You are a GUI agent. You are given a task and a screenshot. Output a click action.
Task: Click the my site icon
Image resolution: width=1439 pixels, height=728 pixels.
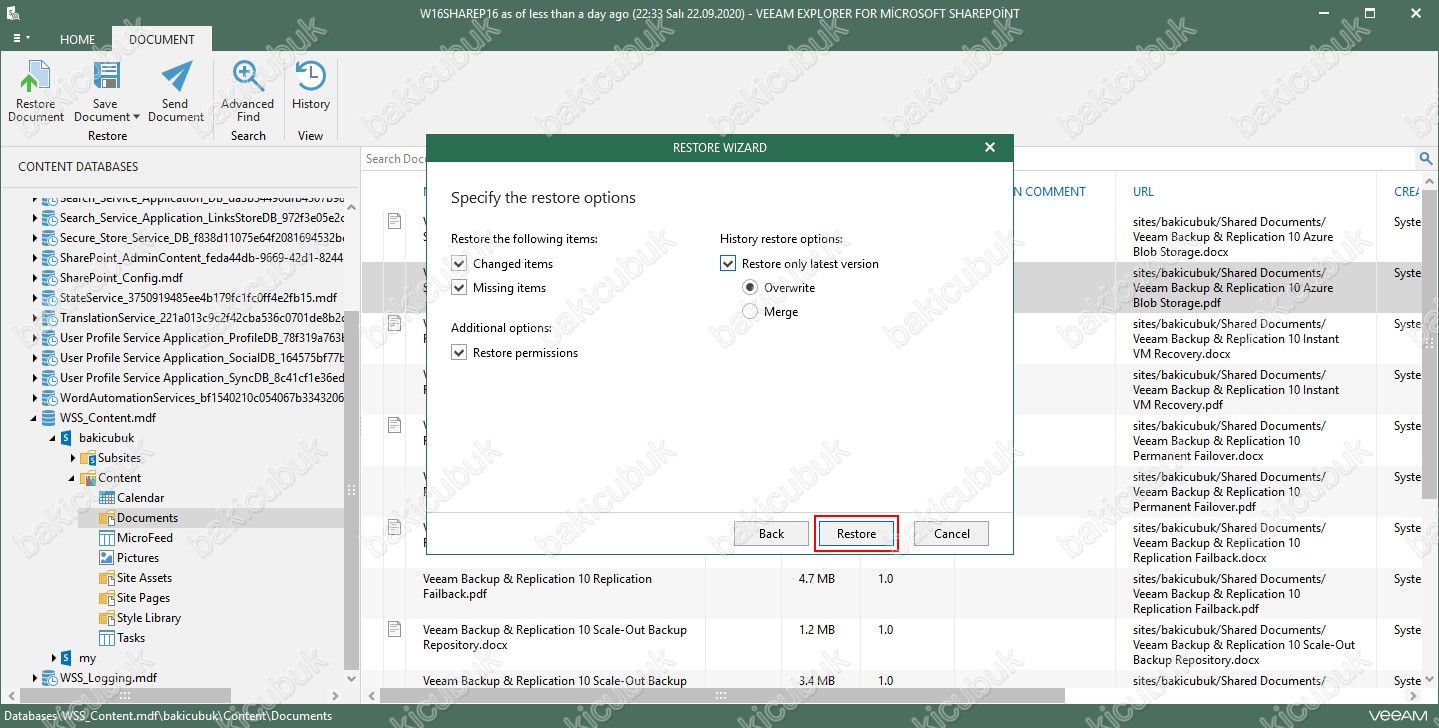pyautogui.click(x=67, y=658)
